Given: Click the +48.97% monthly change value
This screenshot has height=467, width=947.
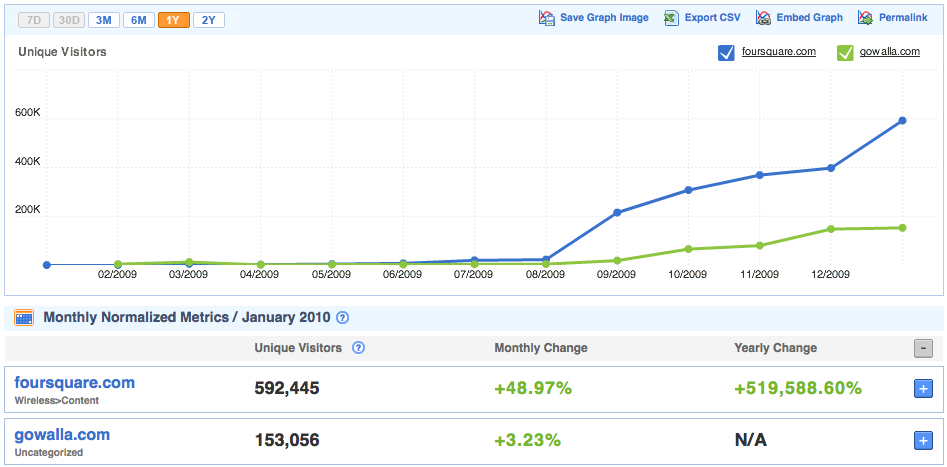Looking at the screenshot, I should pos(533,388).
